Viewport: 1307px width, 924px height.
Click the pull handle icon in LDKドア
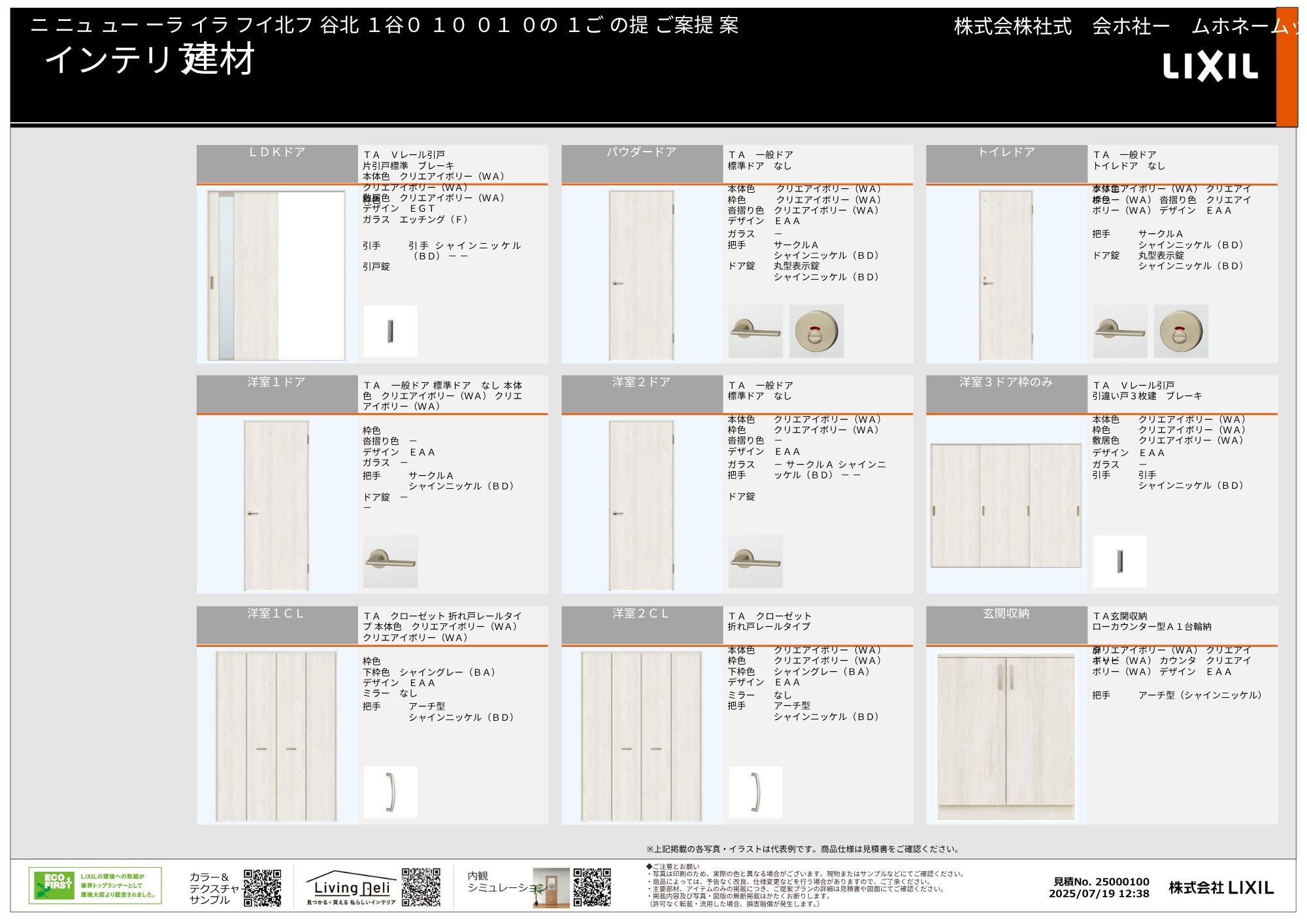click(390, 331)
